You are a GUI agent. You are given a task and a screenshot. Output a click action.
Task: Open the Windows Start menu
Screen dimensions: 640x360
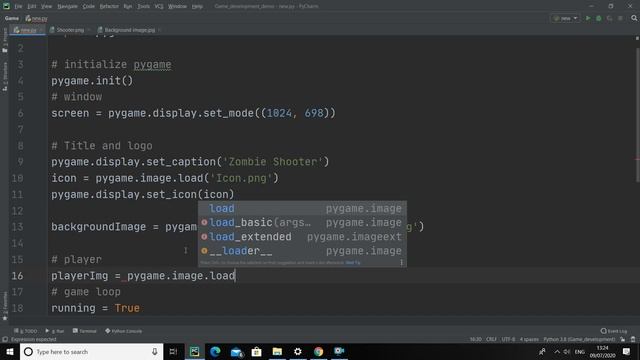10,352
